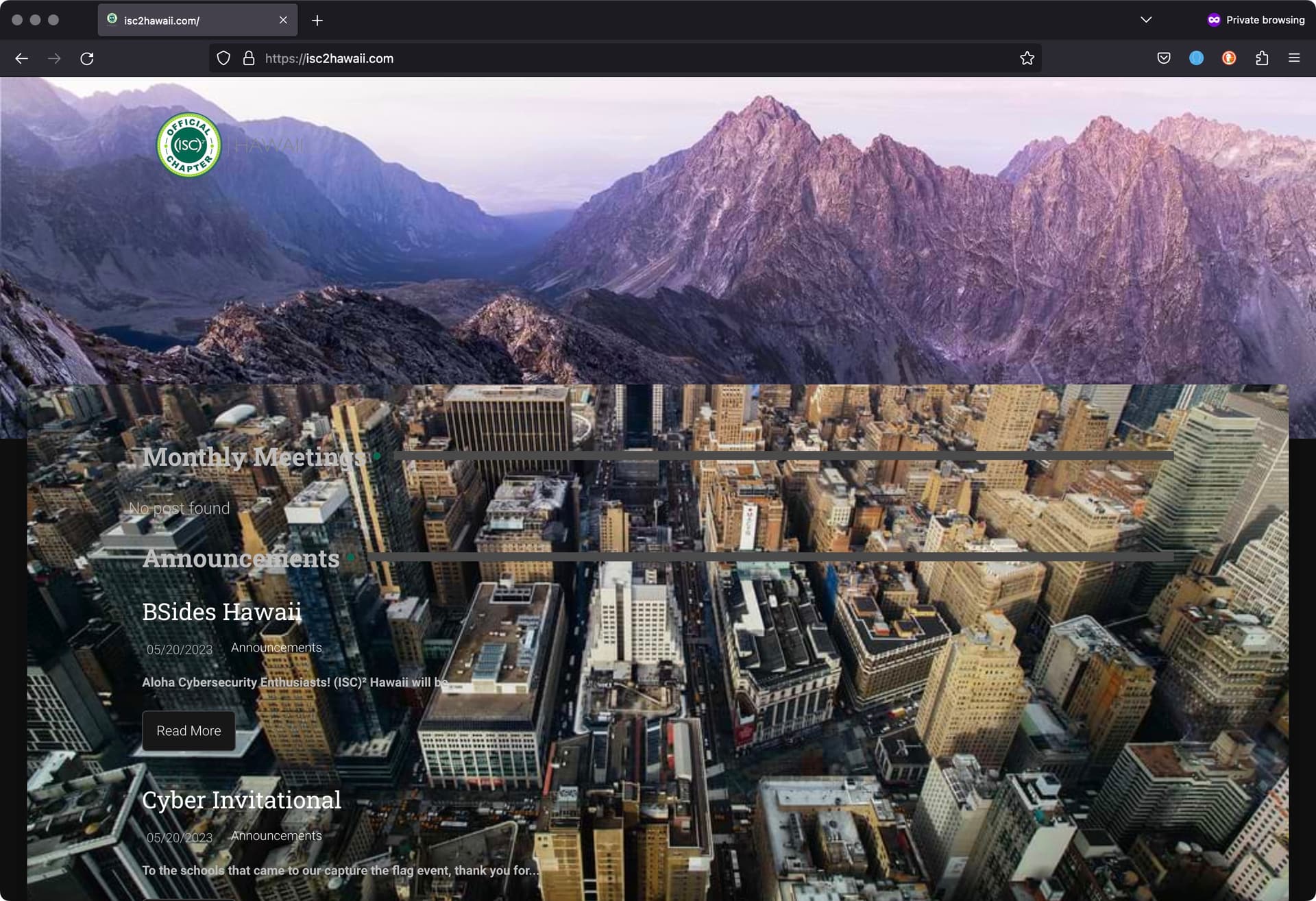Open the hamburger application menu

[x=1294, y=58]
